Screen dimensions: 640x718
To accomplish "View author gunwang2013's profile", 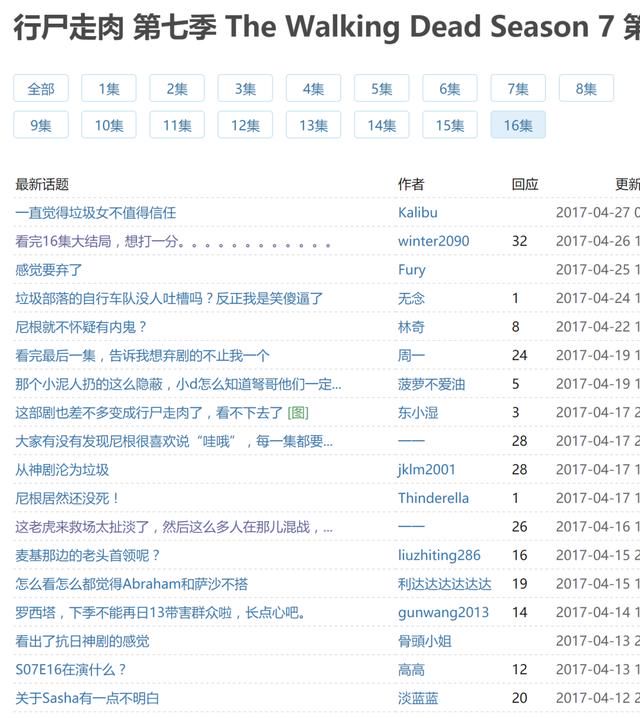I will (x=443, y=613).
